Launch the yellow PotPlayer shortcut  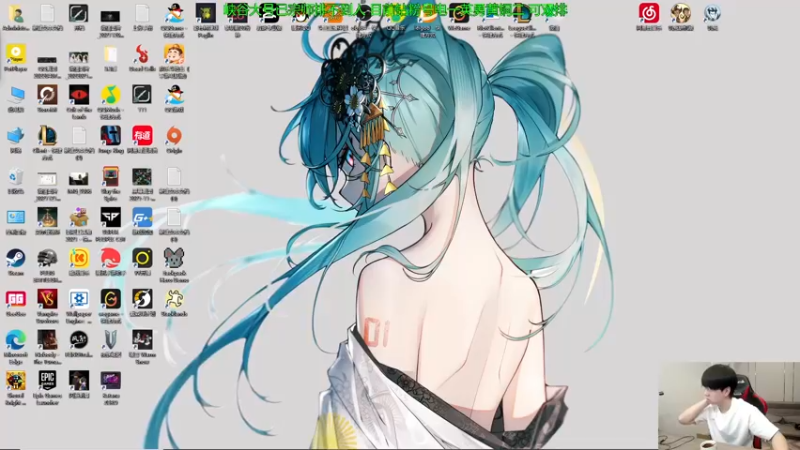(x=16, y=54)
